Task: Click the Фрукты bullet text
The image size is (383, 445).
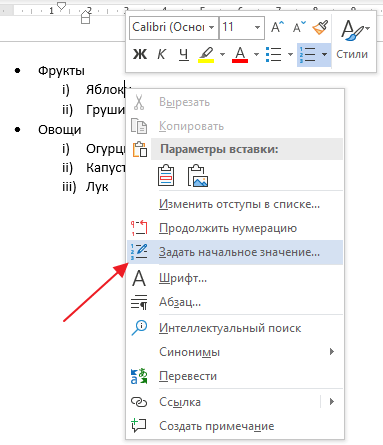Action: click(61, 71)
